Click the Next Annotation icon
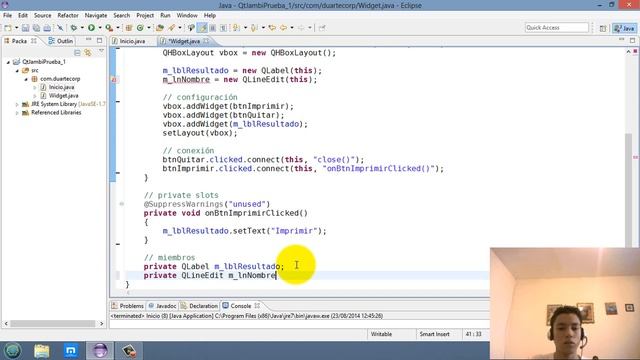Image resolution: width=640 pixels, height=360 pixels. click(236, 28)
